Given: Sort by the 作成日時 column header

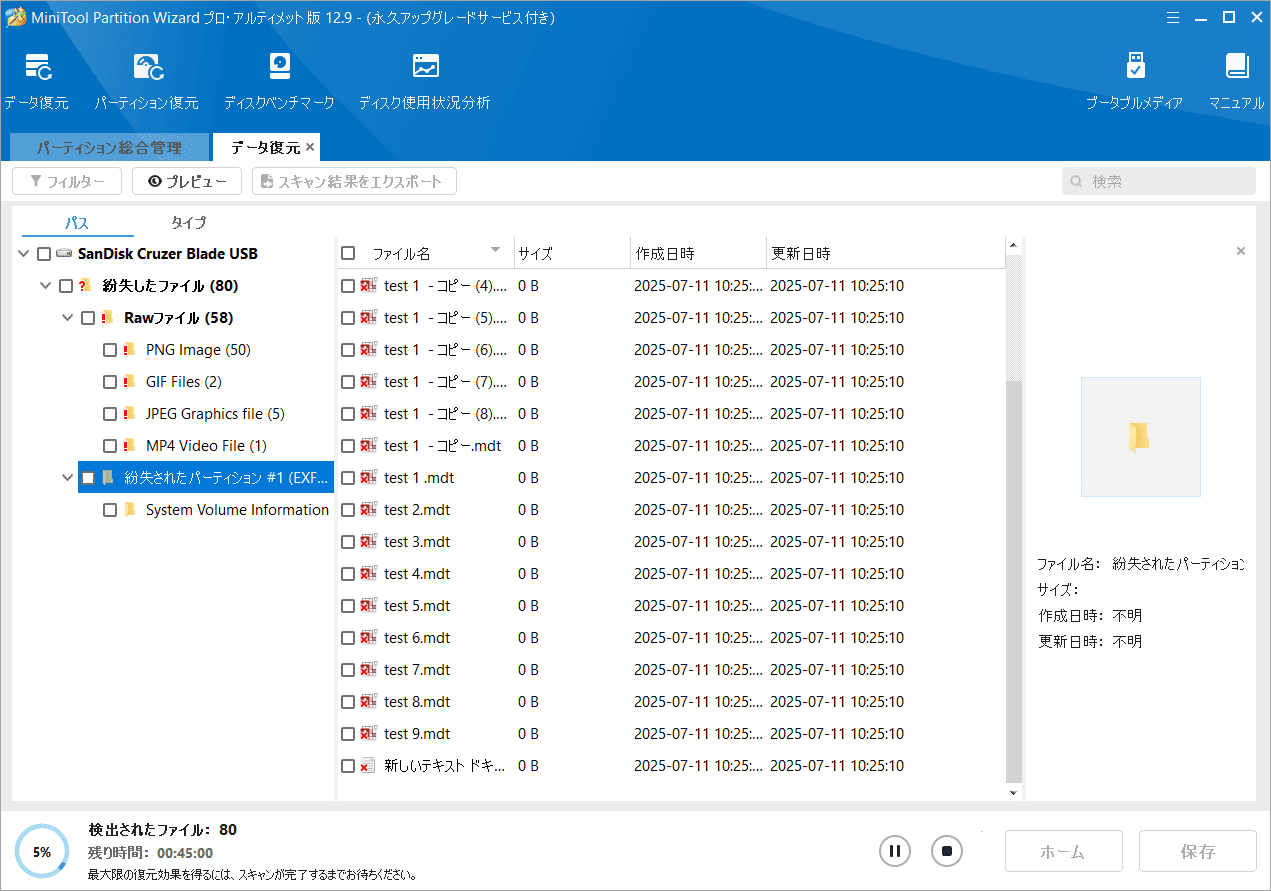Looking at the screenshot, I should pyautogui.click(x=698, y=253).
